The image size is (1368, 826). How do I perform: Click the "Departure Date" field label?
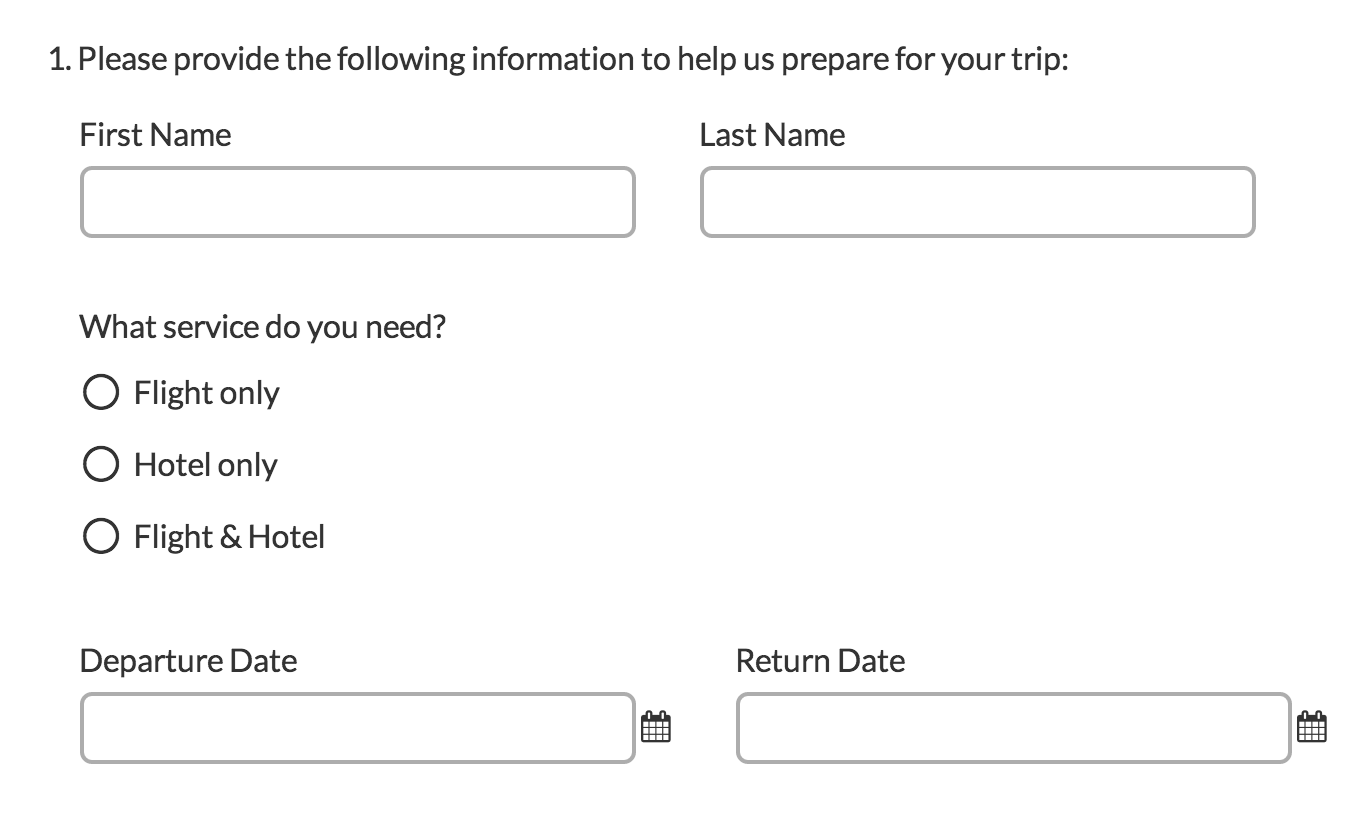(188, 661)
